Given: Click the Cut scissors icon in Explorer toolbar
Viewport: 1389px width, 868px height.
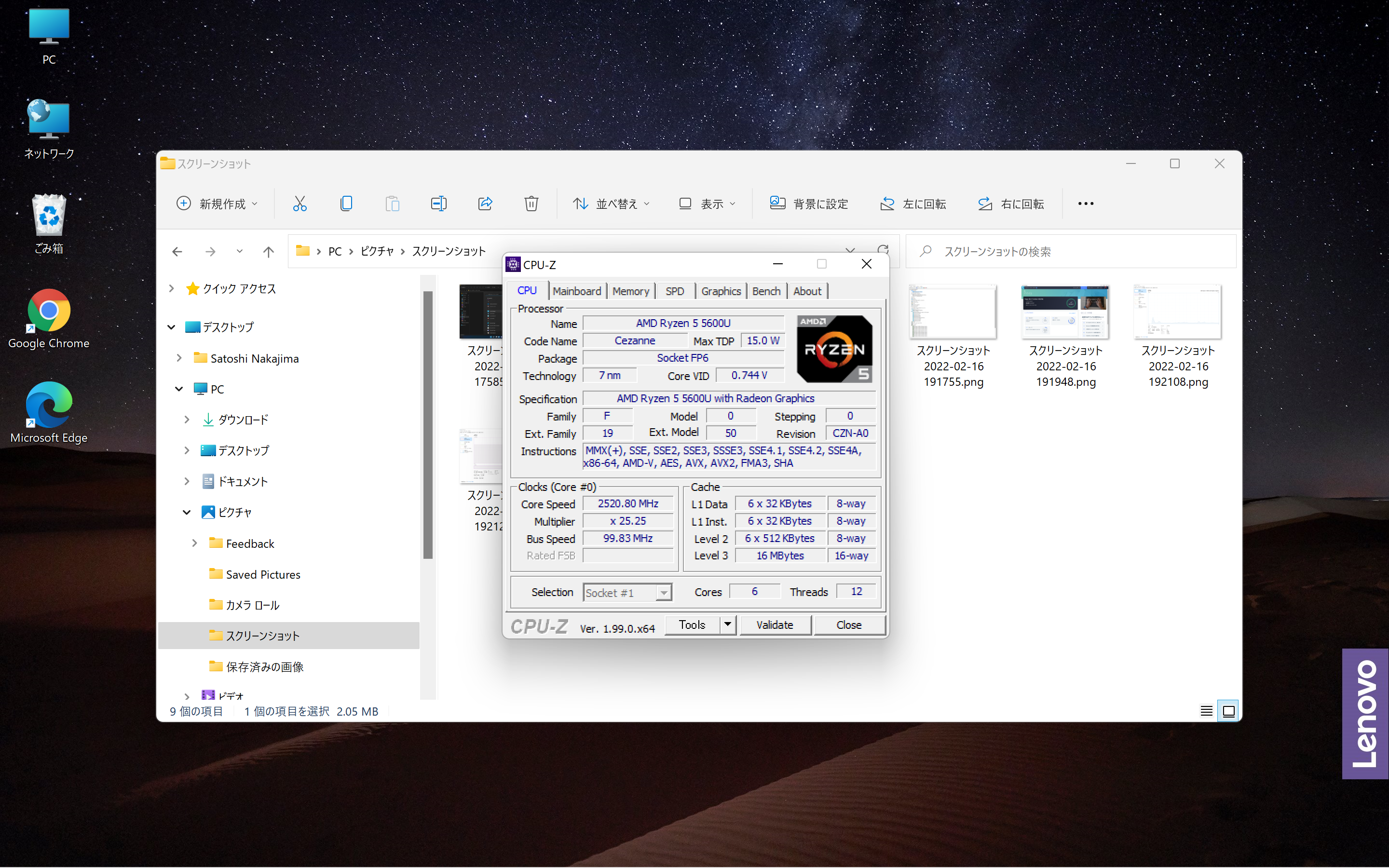Looking at the screenshot, I should coord(300,203).
